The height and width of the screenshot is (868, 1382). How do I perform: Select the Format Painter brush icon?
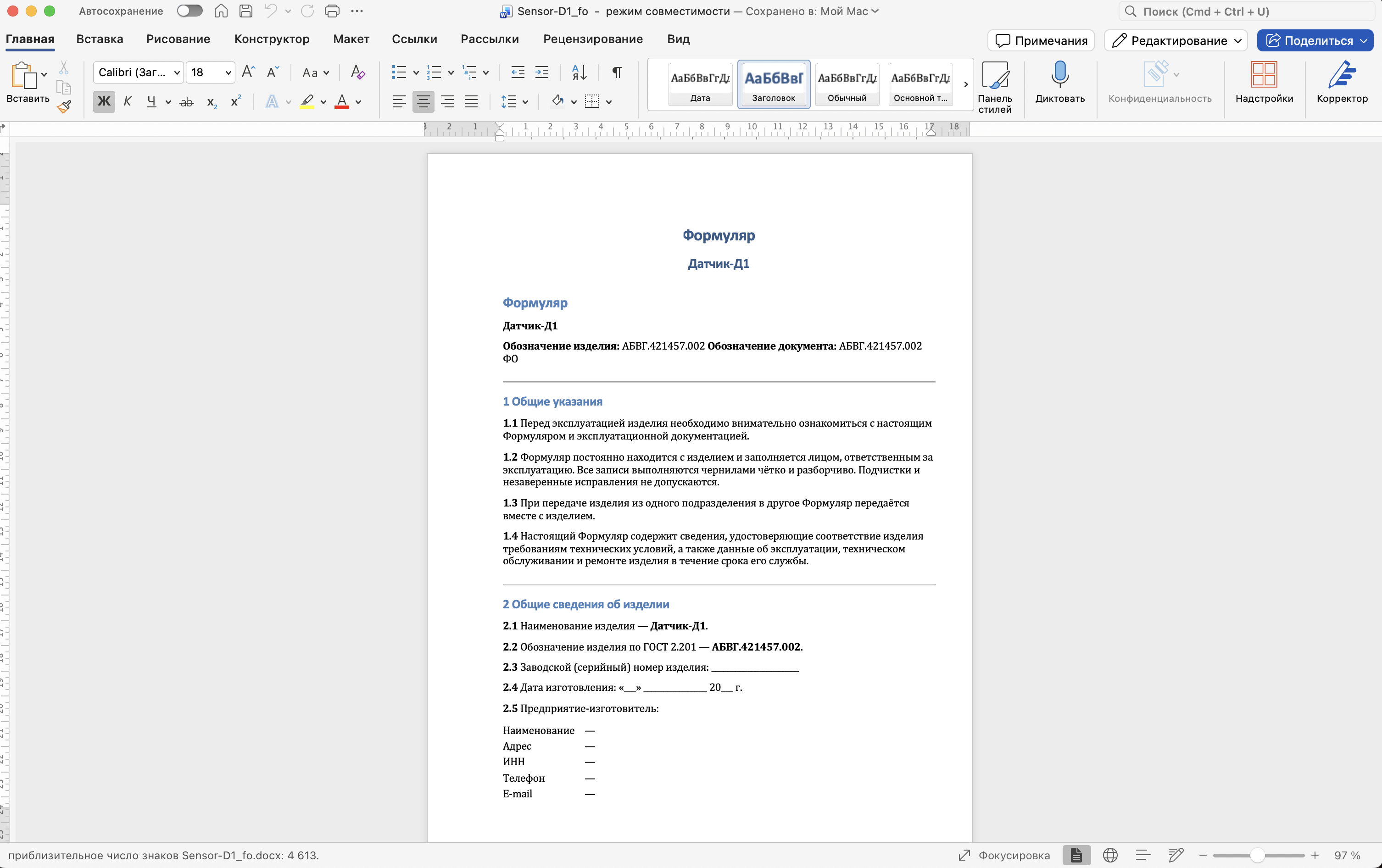[x=64, y=106]
